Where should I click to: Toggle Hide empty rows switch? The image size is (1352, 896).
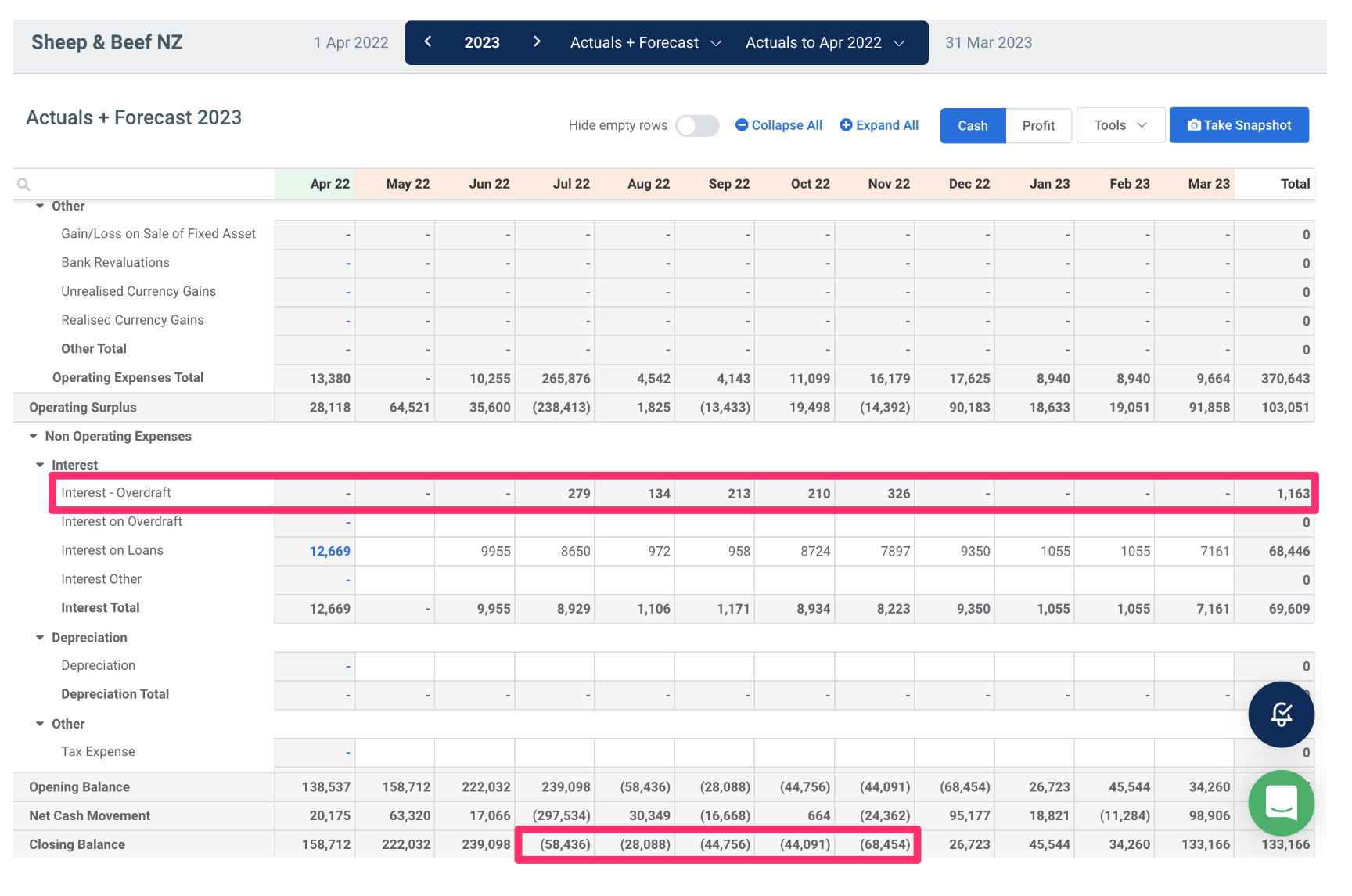(697, 126)
